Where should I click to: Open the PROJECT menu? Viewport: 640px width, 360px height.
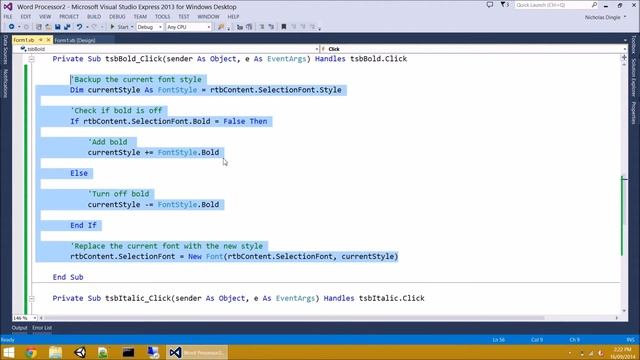click(69, 17)
